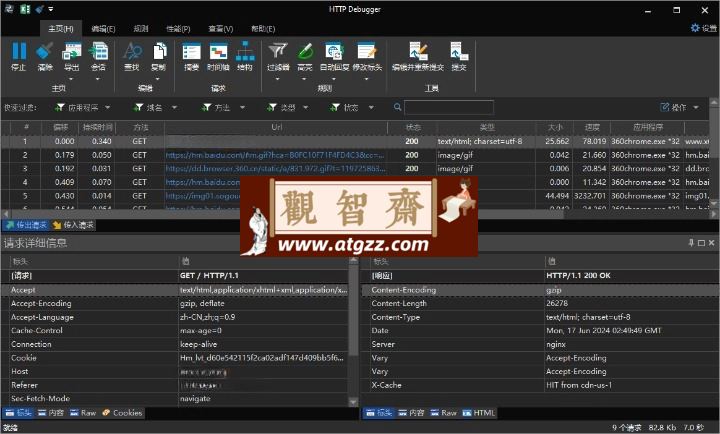Click the Auto Reply (自动回复) icon

tap(334, 51)
